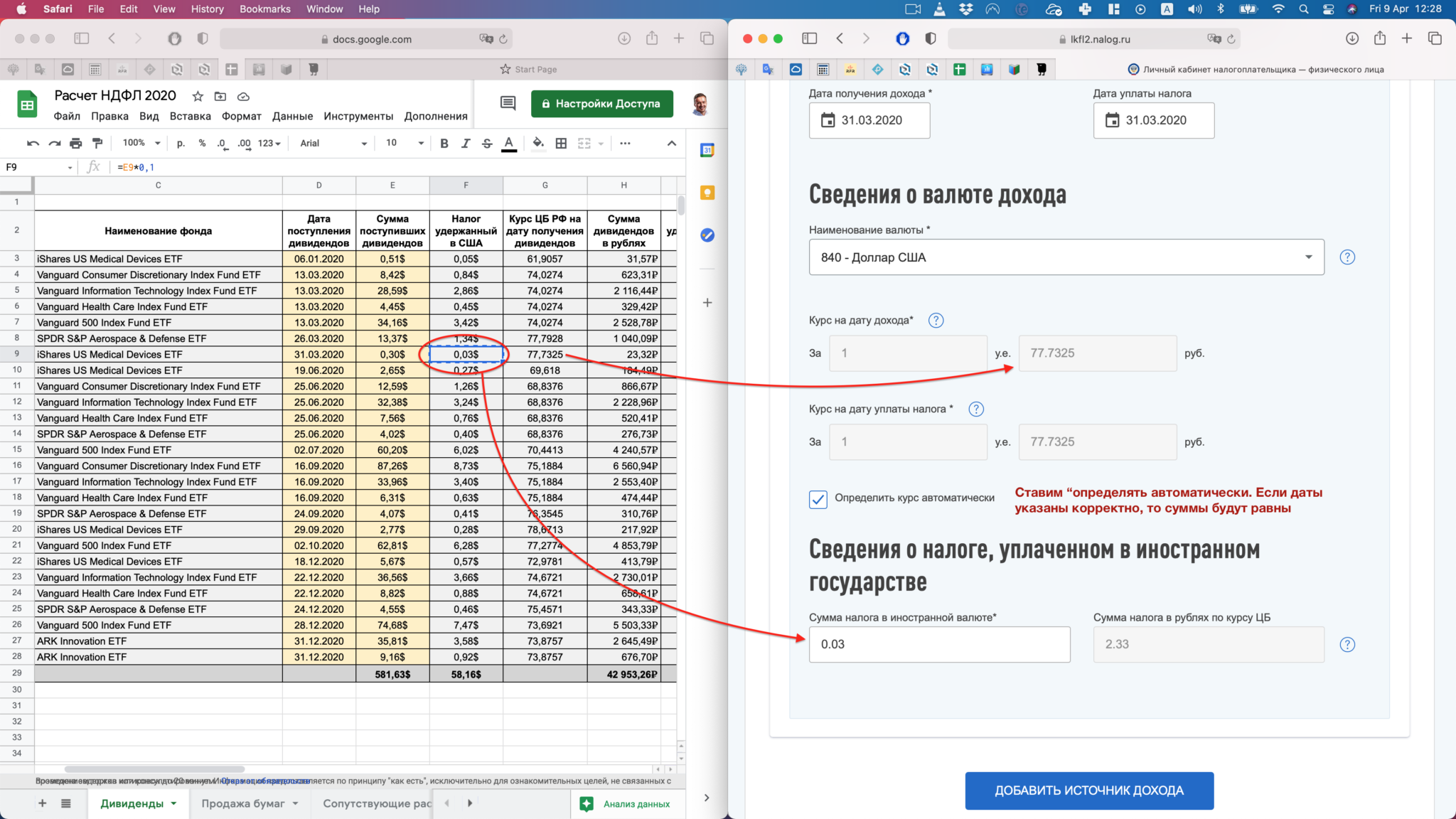Open the Файл menu
This screenshot has width=1456, height=819.
pyautogui.click(x=67, y=117)
